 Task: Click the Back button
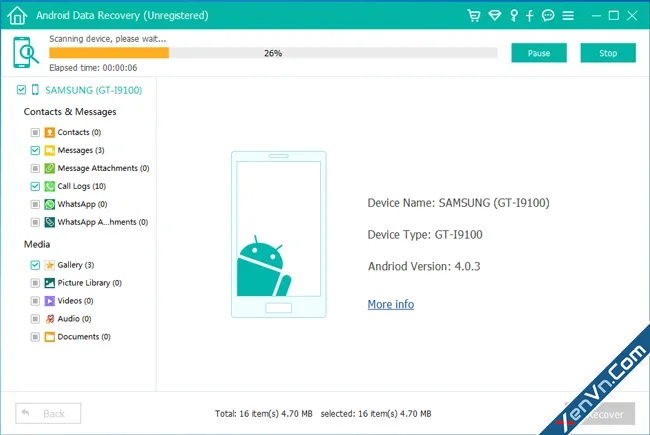tap(48, 413)
